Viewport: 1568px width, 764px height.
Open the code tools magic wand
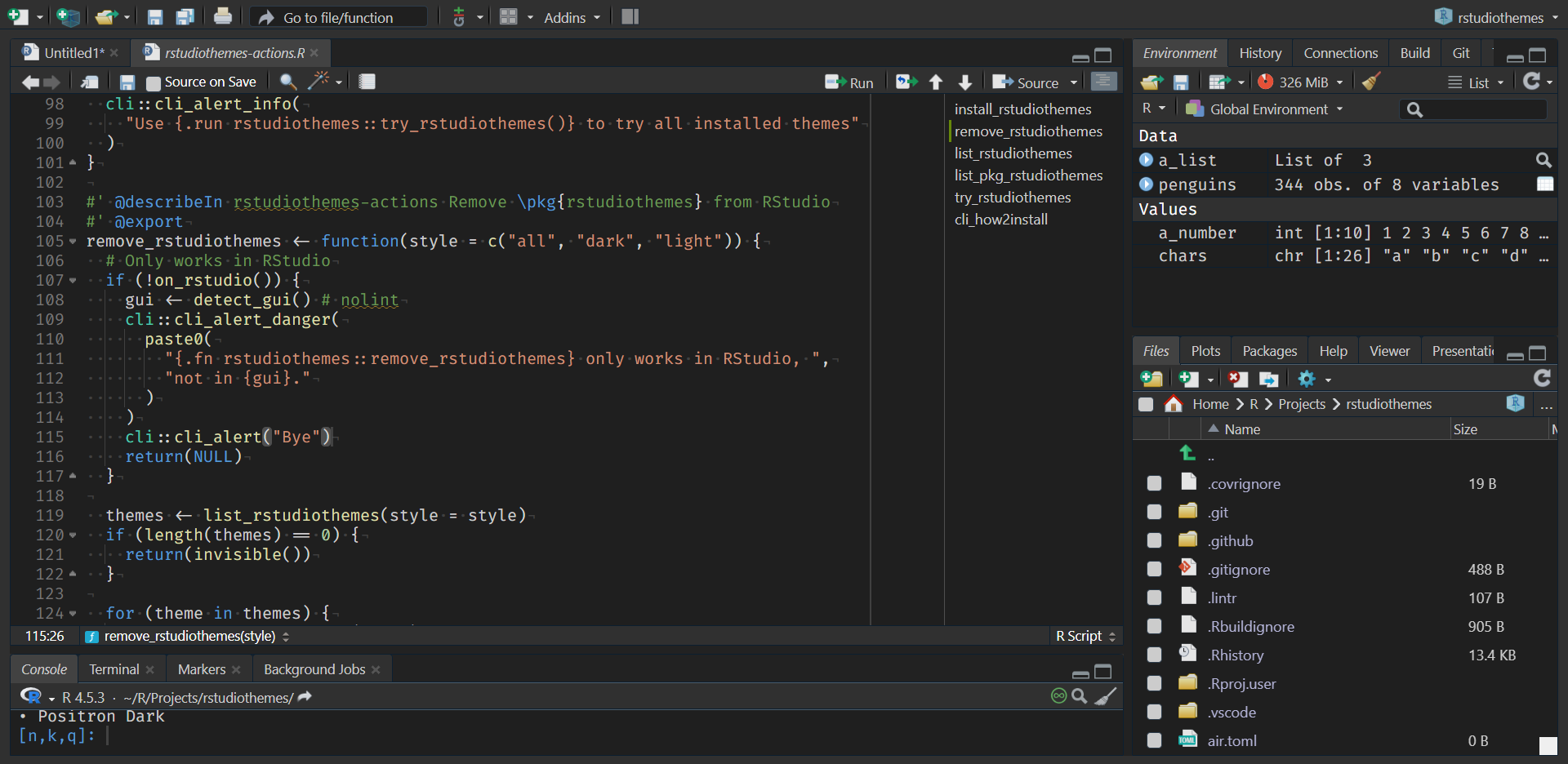(x=318, y=82)
